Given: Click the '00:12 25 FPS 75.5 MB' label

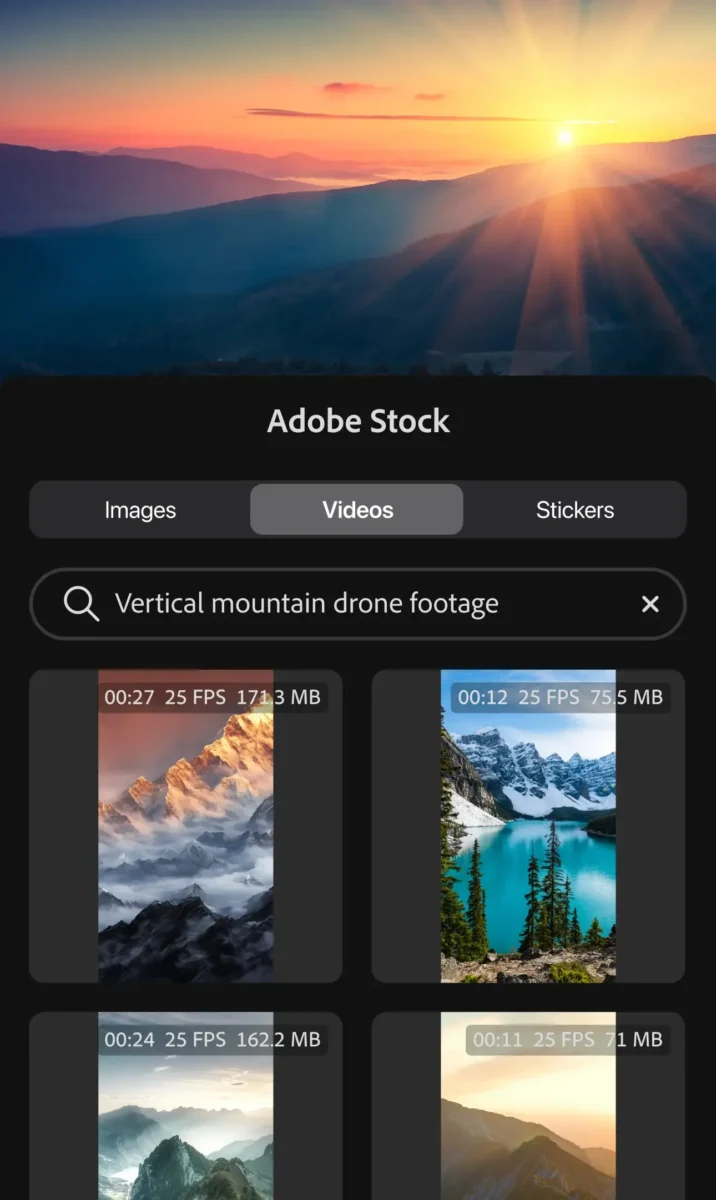Looking at the screenshot, I should 560,698.
